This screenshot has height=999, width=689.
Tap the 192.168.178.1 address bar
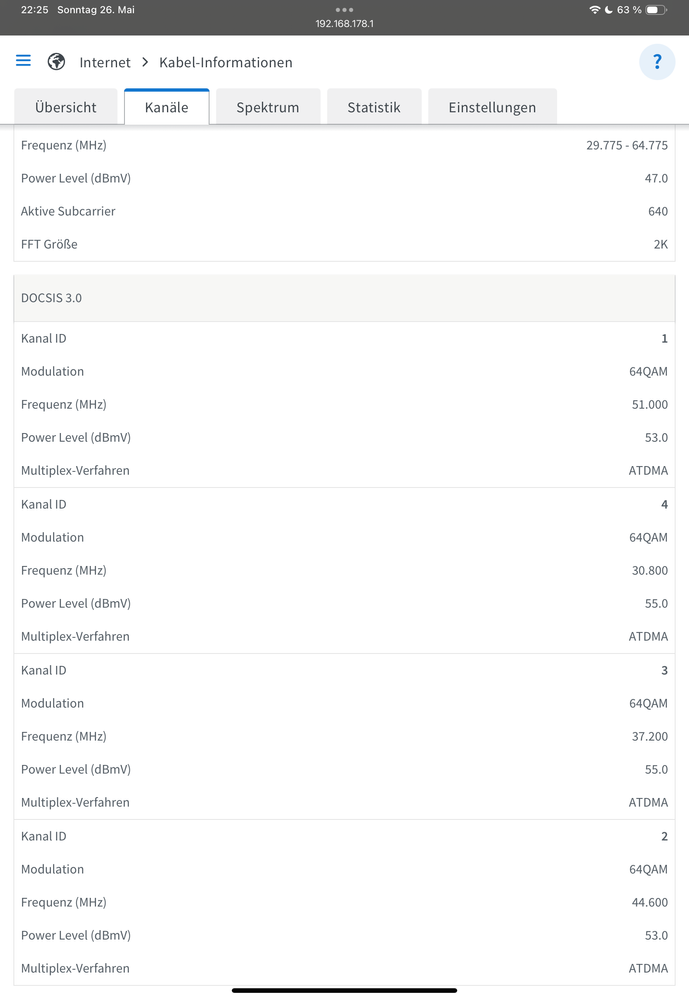[x=344, y=23]
